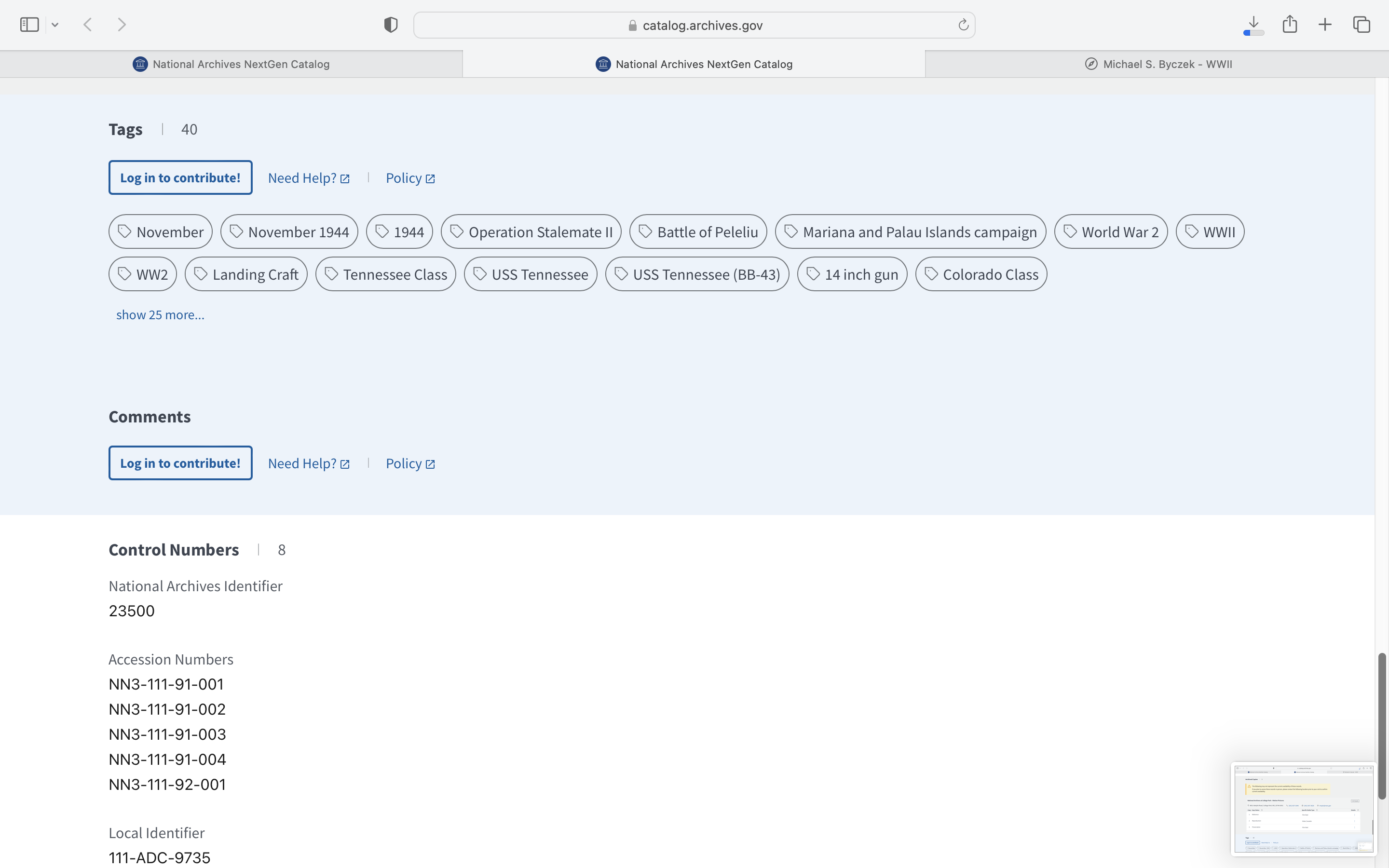1389x868 pixels.
Task: Expand tags with show 25 more
Action: point(160,314)
